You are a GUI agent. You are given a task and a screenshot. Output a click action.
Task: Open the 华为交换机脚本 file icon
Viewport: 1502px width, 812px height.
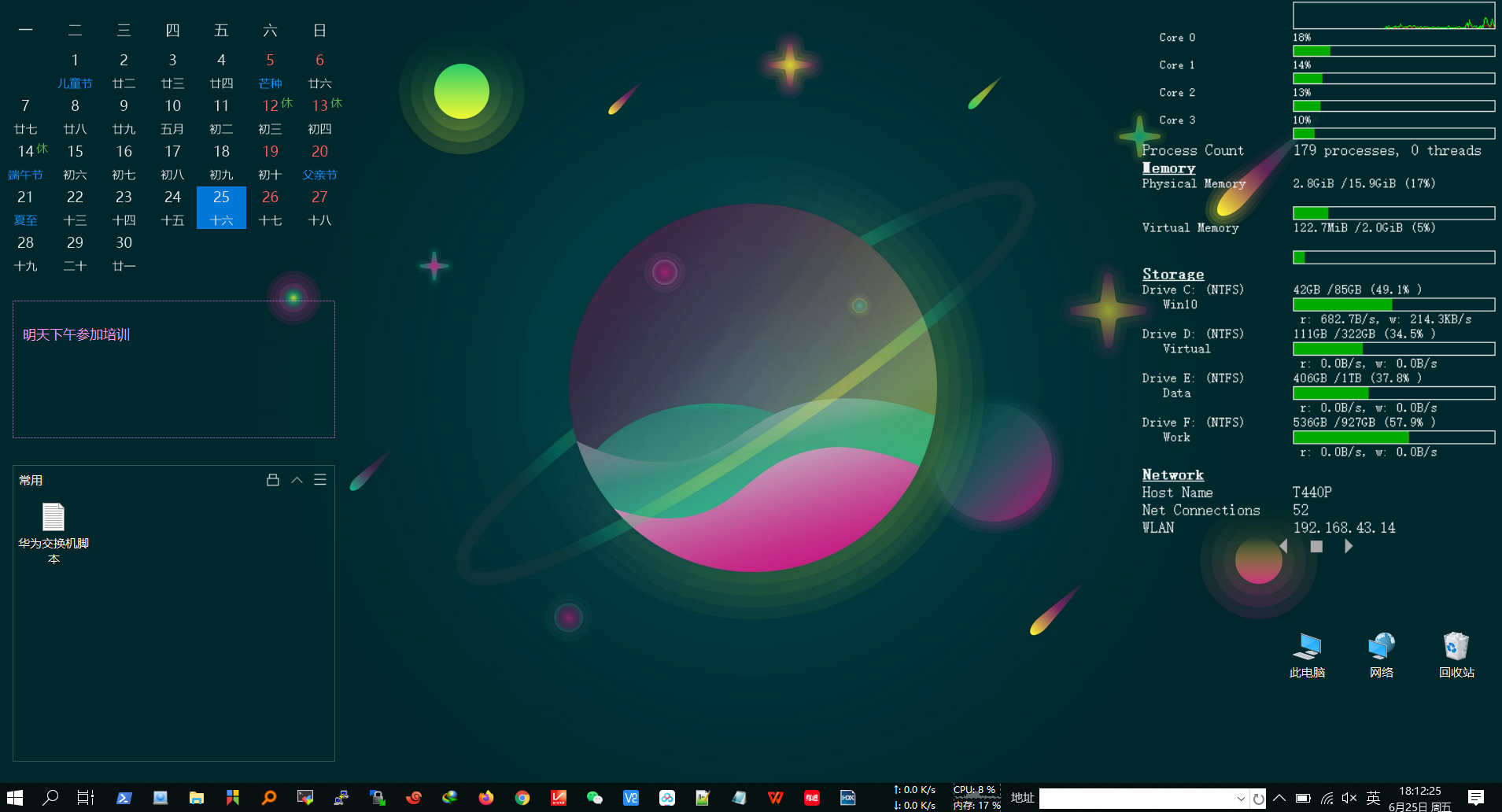point(54,518)
